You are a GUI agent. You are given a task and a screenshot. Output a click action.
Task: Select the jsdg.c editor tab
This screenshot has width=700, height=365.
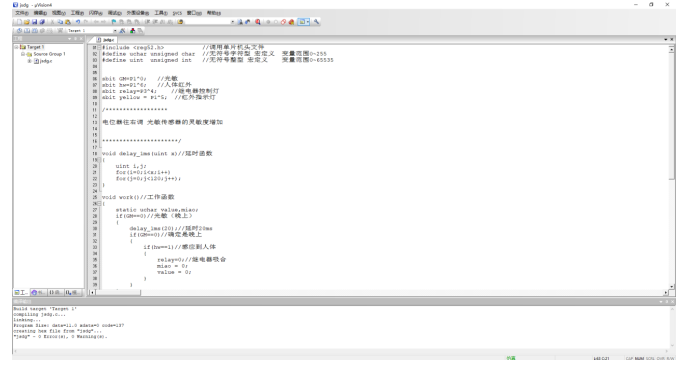coord(106,40)
